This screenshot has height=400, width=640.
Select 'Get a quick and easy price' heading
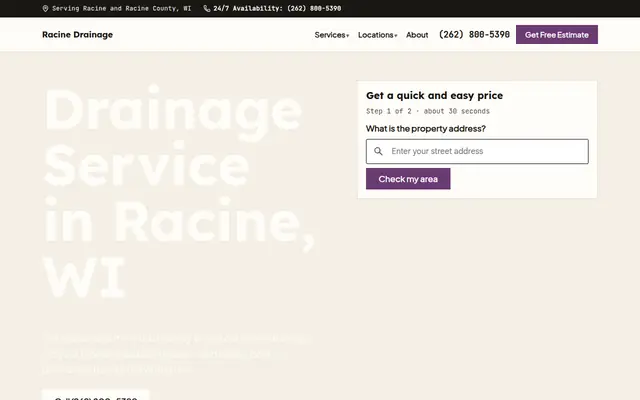434,96
